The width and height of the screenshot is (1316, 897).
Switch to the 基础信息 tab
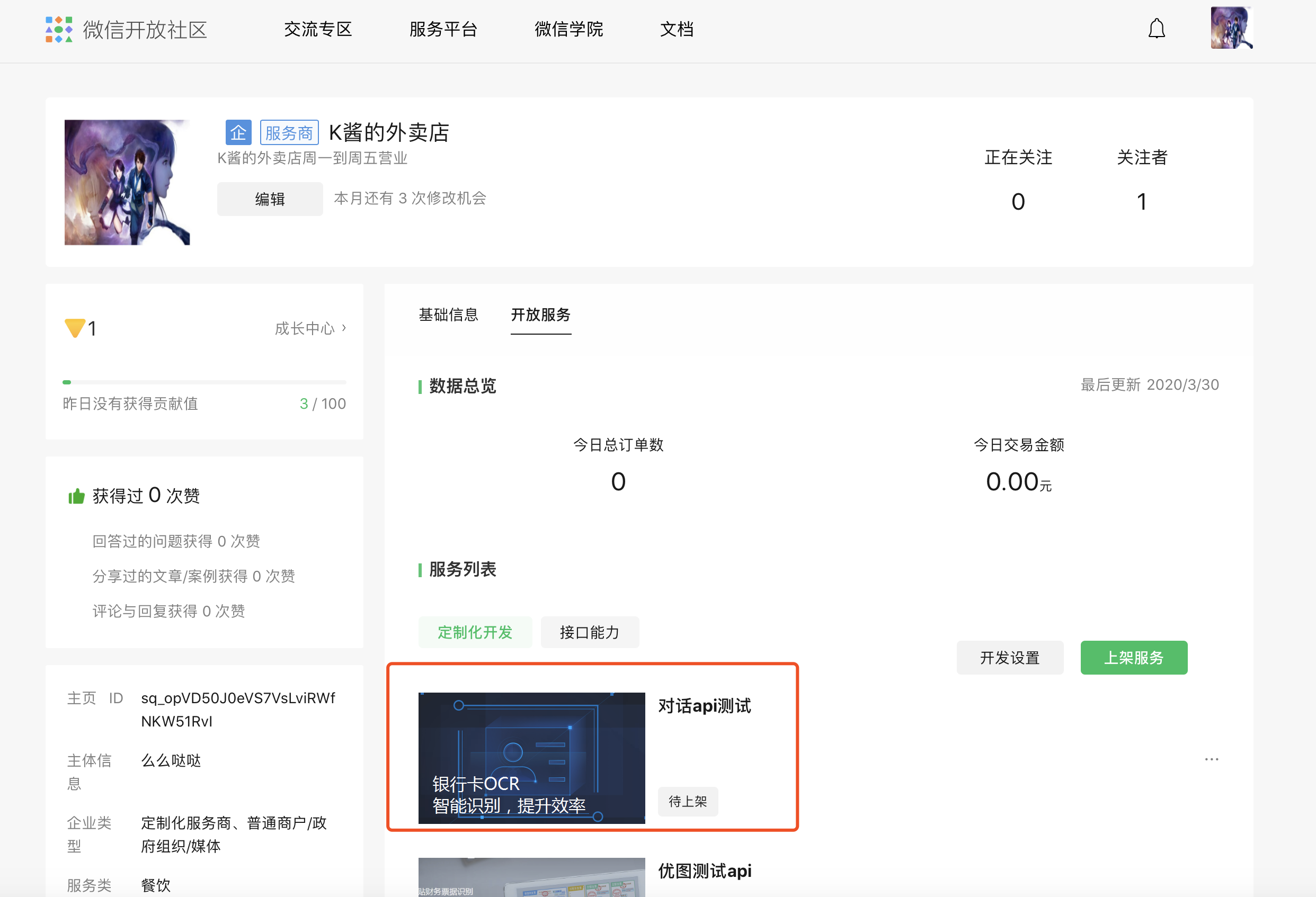click(x=448, y=315)
